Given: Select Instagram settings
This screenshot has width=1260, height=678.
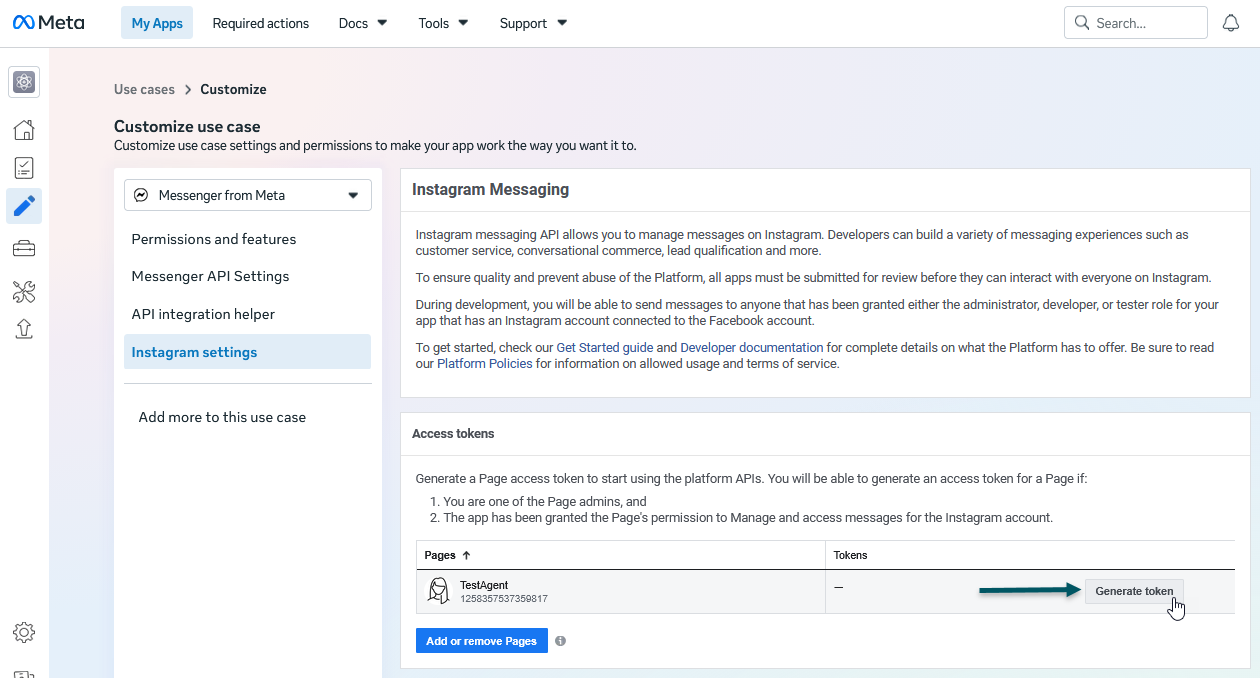Looking at the screenshot, I should point(247,352).
